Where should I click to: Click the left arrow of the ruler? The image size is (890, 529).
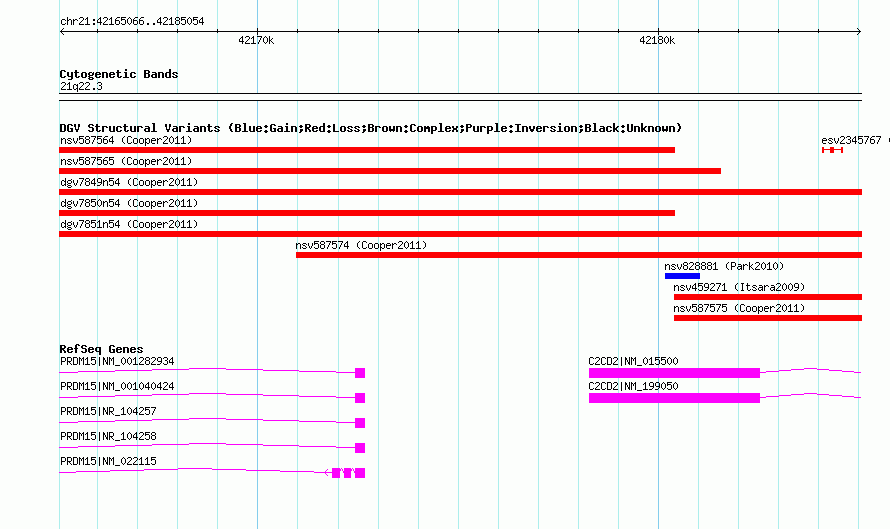pyautogui.click(x=62, y=31)
